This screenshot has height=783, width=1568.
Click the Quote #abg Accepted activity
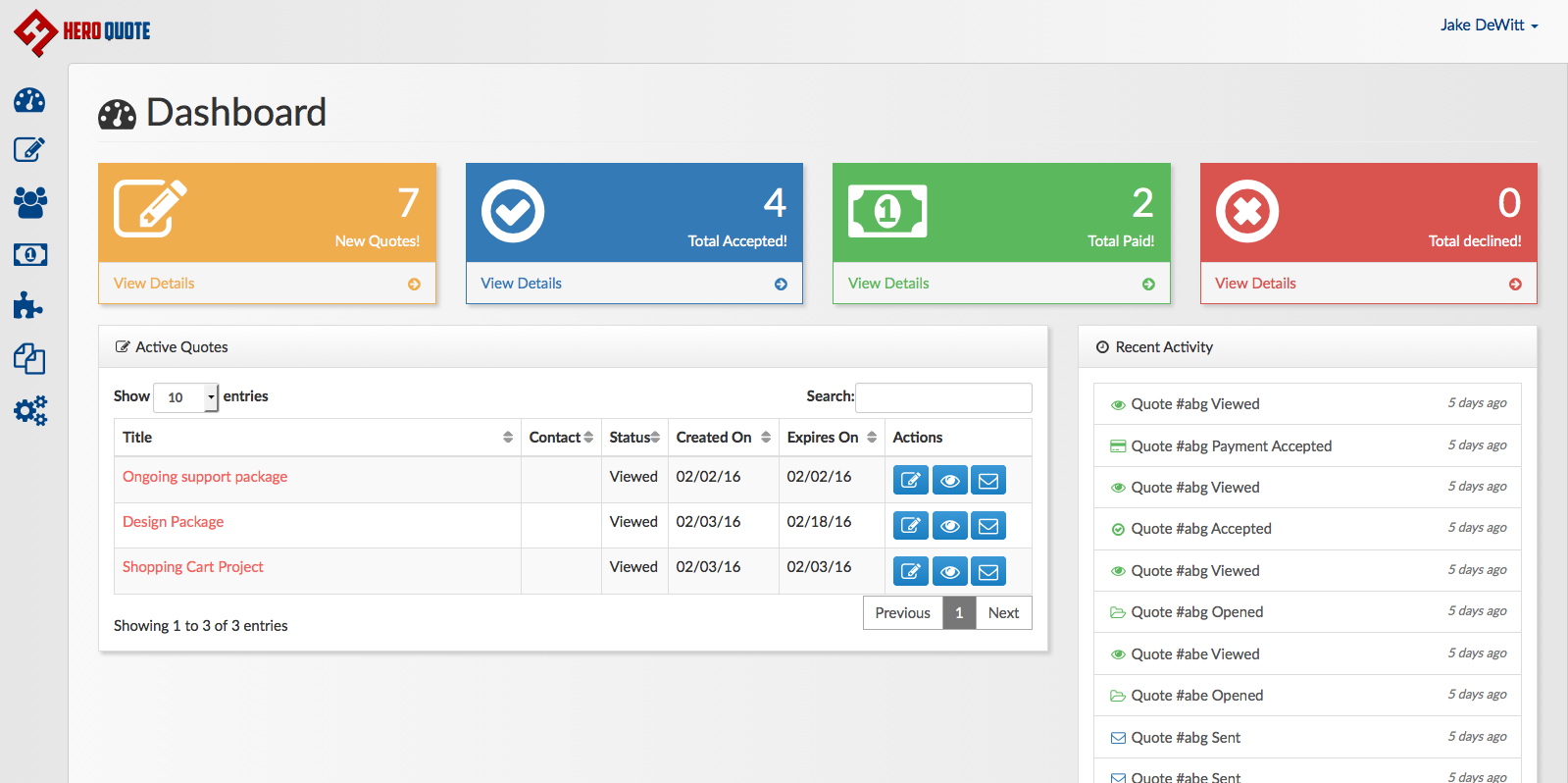[1307, 529]
